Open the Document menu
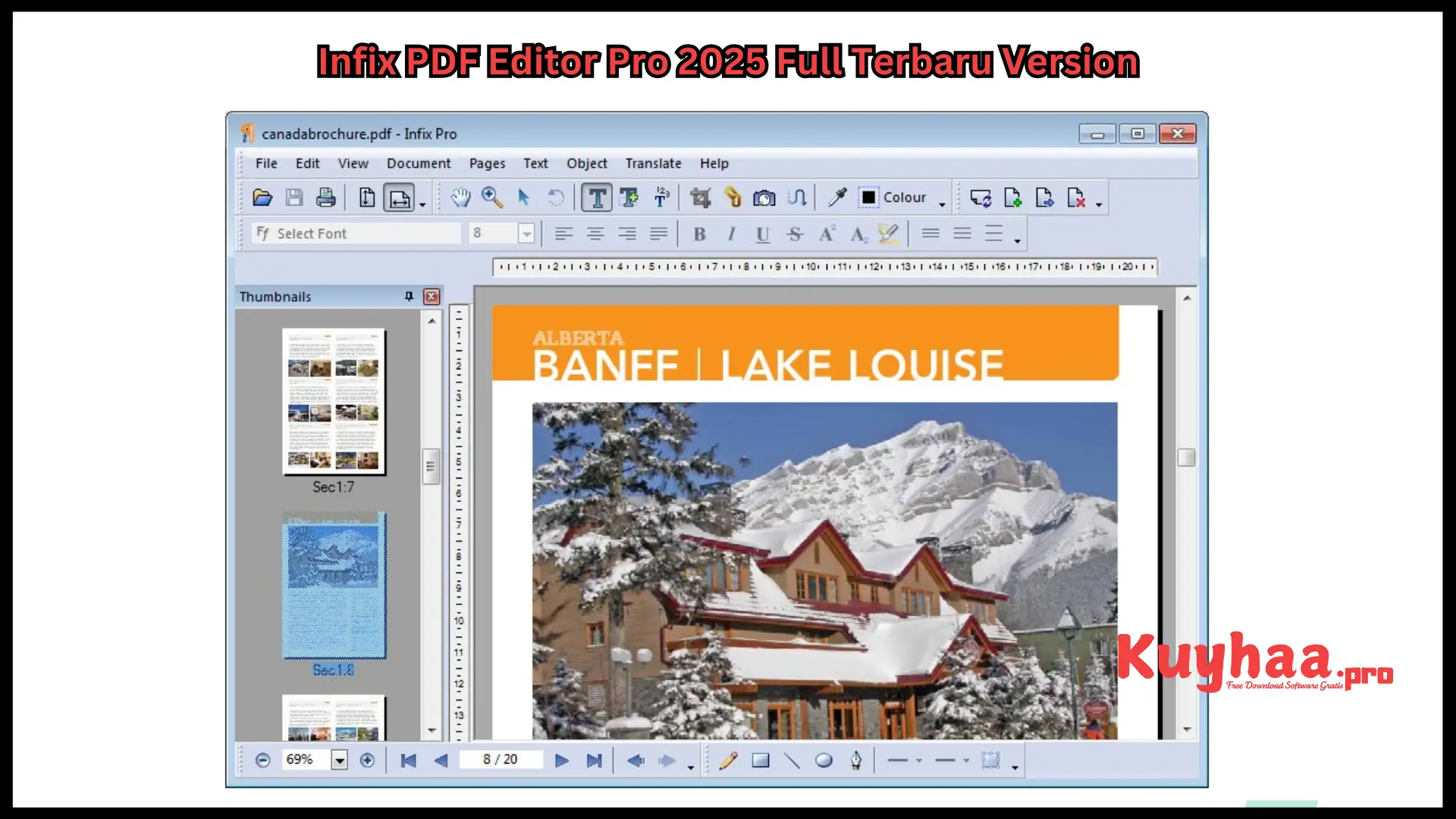 419,163
